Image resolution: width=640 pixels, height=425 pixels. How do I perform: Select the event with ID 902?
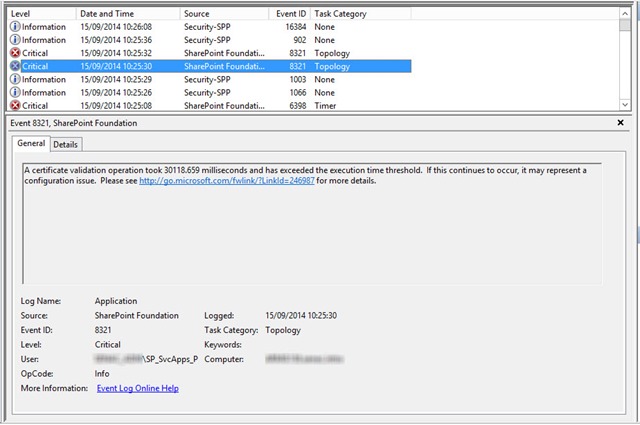pyautogui.click(x=210, y=40)
